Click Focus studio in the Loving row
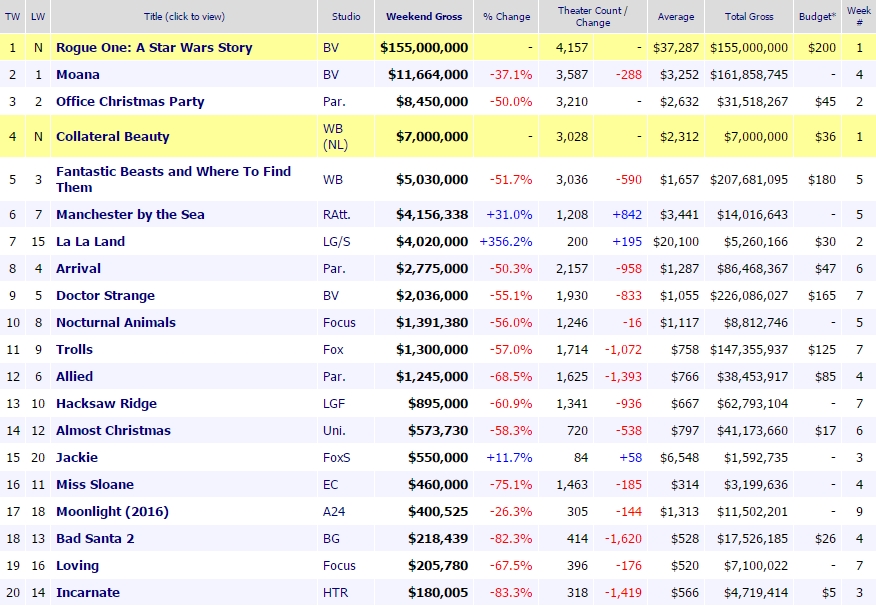This screenshot has height=606, width=876. pyautogui.click(x=339, y=566)
